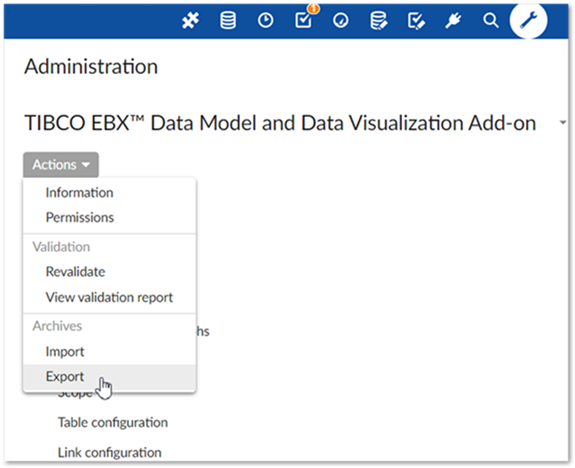Open View validation report menu entry

pyautogui.click(x=109, y=297)
